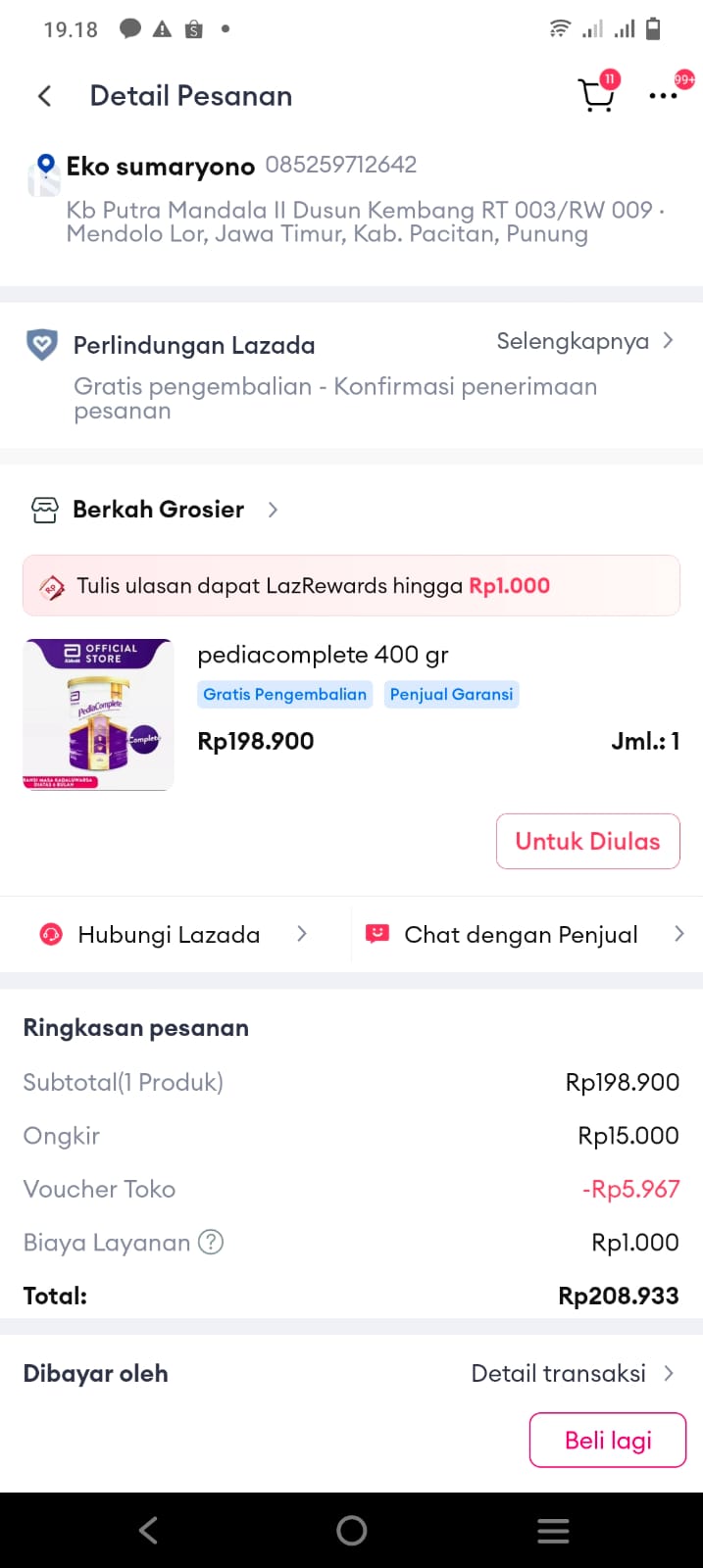
Task: Open Berkah Grosier store via chevron
Action: pos(273,510)
